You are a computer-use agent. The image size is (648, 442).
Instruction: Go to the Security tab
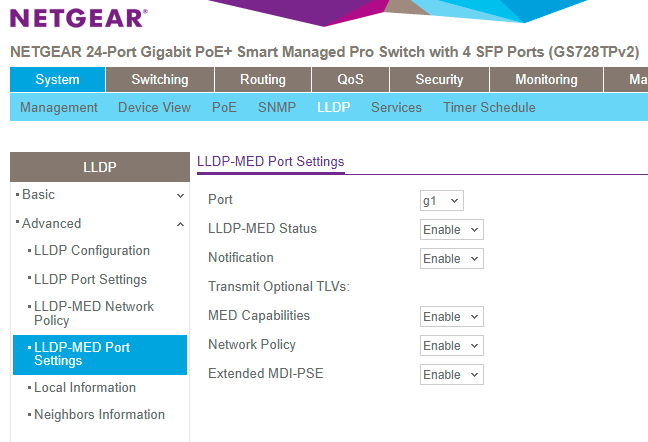[439, 80]
